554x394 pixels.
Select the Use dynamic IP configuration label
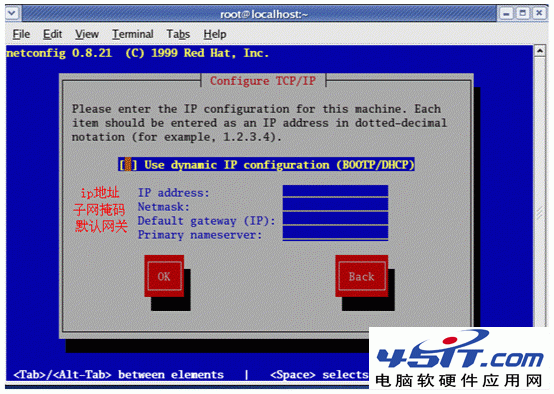pos(279,165)
